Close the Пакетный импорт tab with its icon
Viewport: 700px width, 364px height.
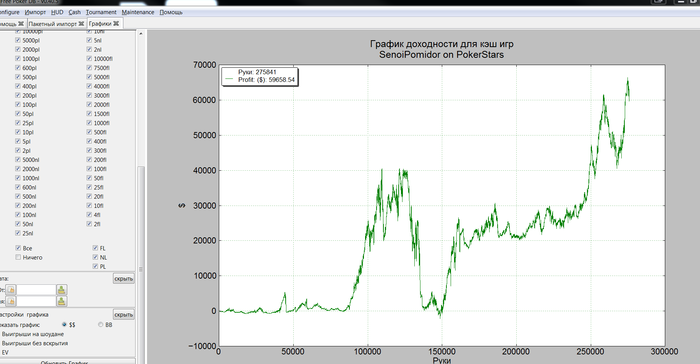click(x=81, y=23)
